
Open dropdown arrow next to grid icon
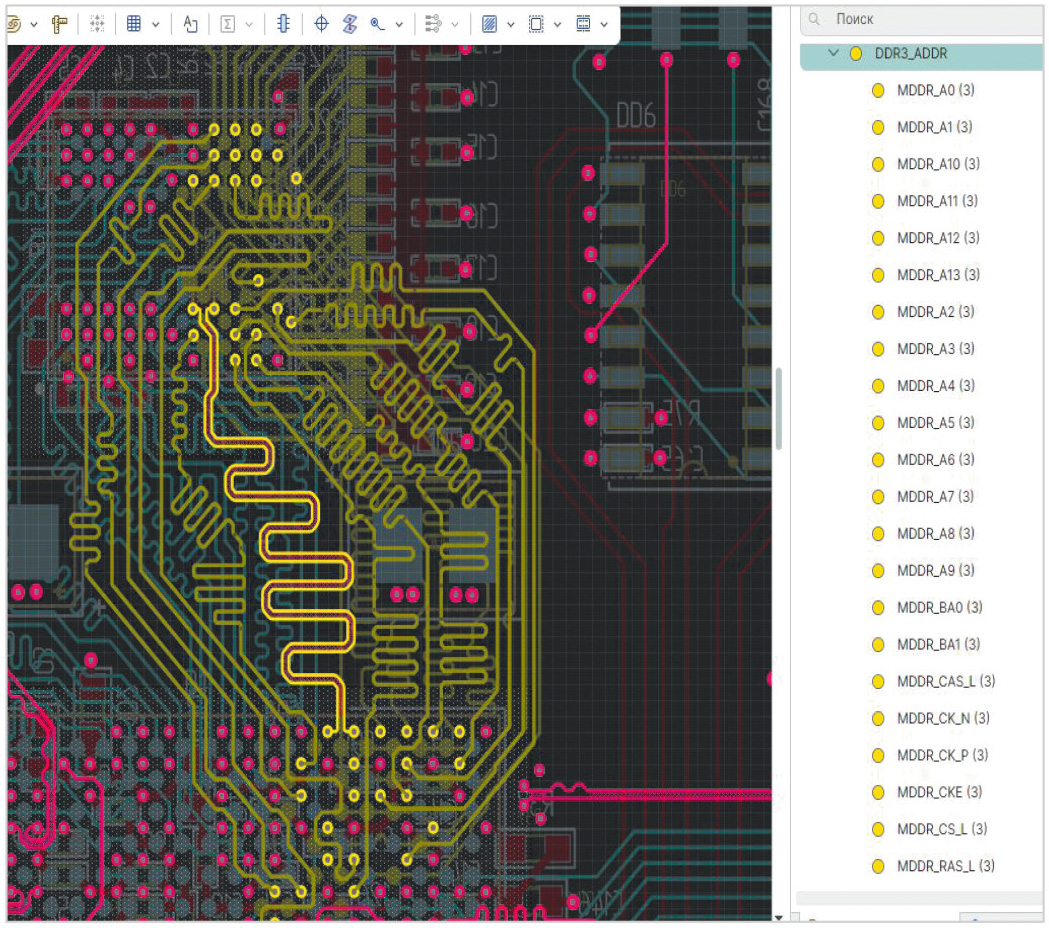[x=156, y=24]
